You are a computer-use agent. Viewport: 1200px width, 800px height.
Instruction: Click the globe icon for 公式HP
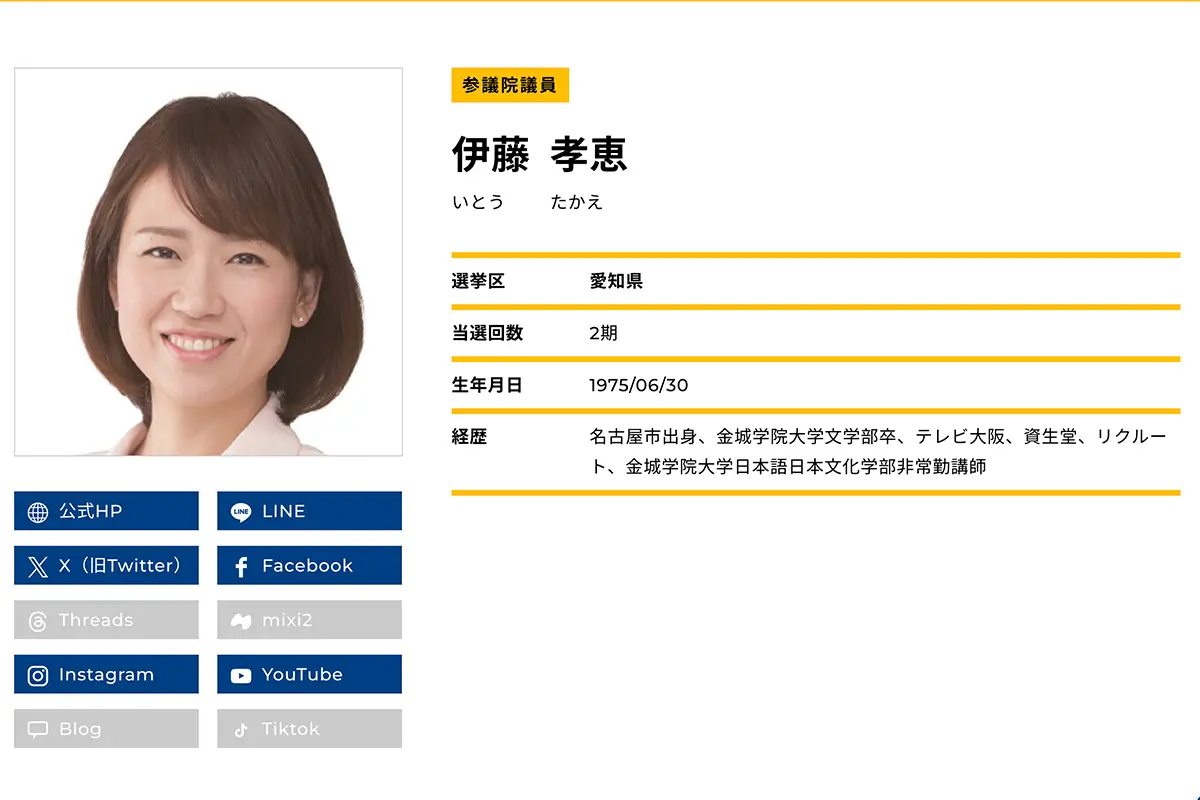pyautogui.click(x=38, y=512)
